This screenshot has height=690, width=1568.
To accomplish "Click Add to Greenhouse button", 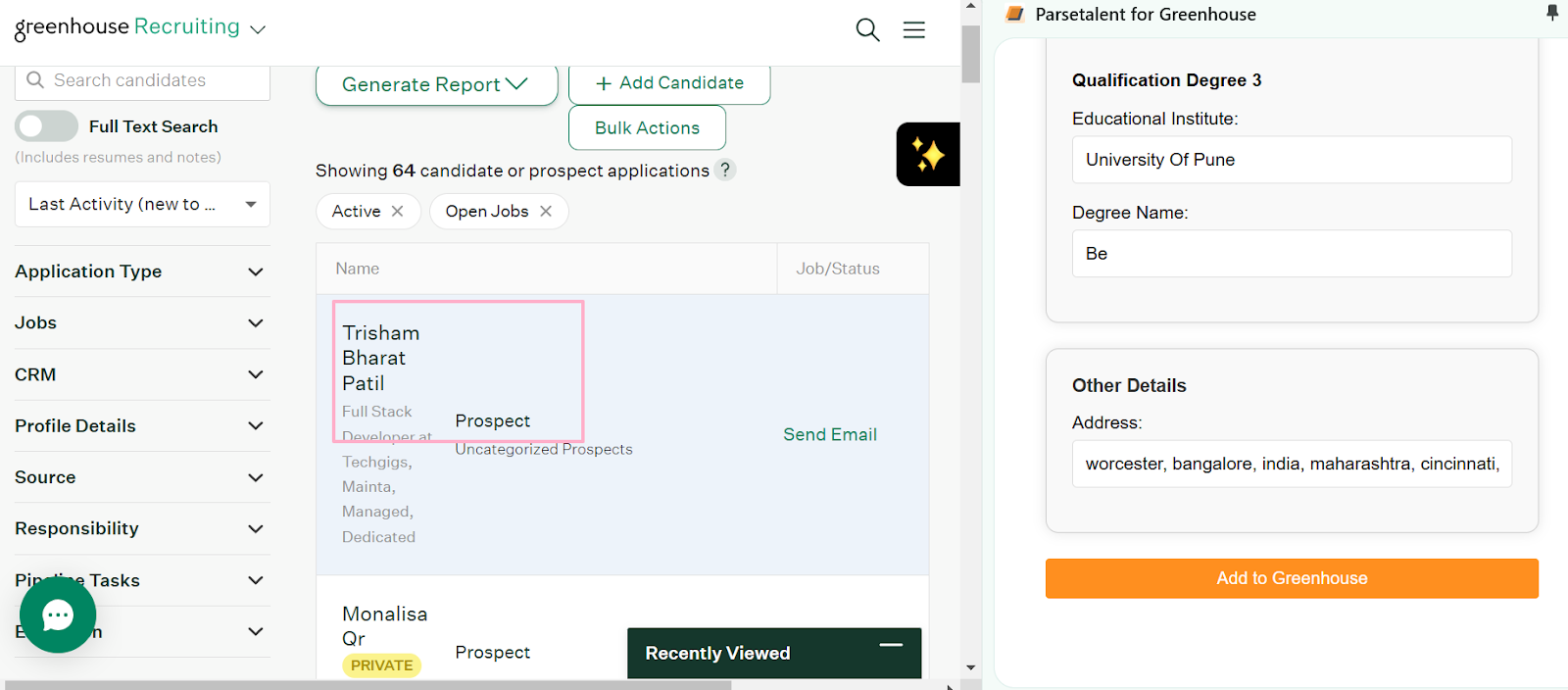I will tap(1292, 578).
